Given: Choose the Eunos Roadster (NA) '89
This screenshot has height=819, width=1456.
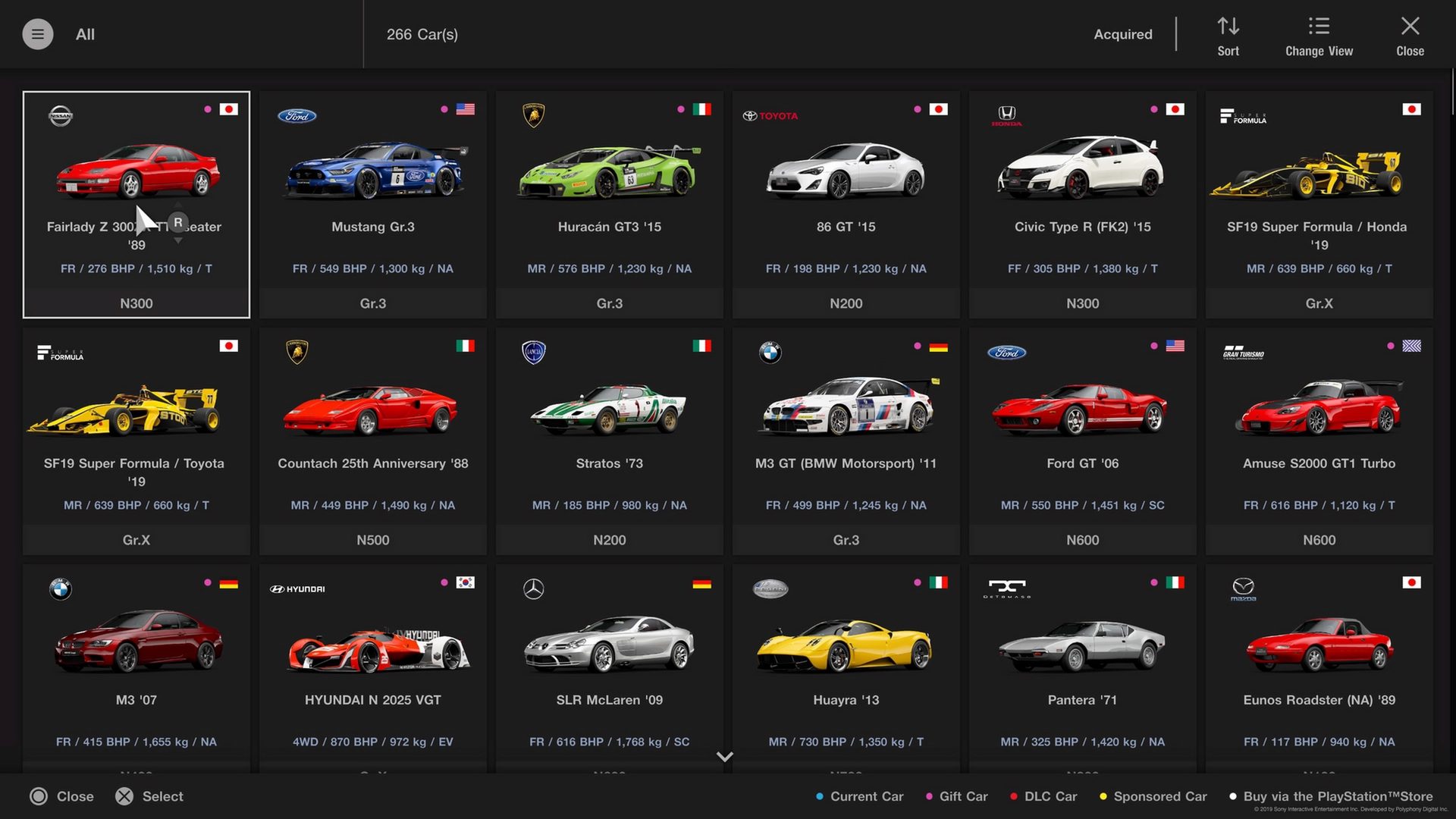Looking at the screenshot, I should tap(1319, 646).
